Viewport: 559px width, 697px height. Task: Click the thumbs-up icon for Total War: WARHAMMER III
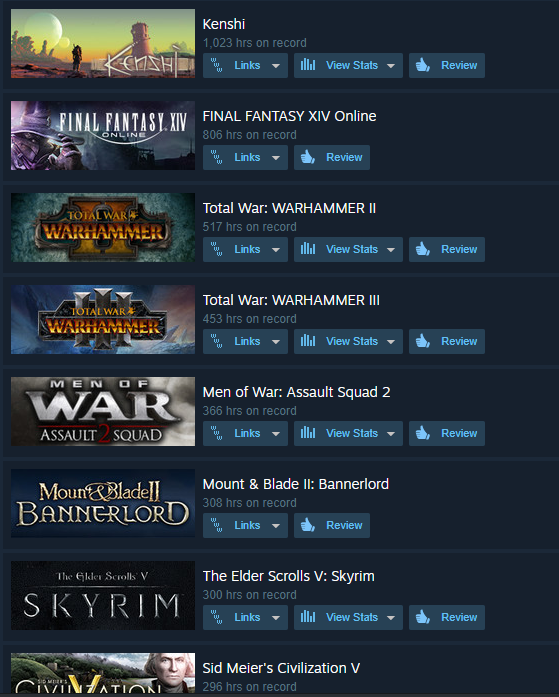pyautogui.click(x=423, y=341)
